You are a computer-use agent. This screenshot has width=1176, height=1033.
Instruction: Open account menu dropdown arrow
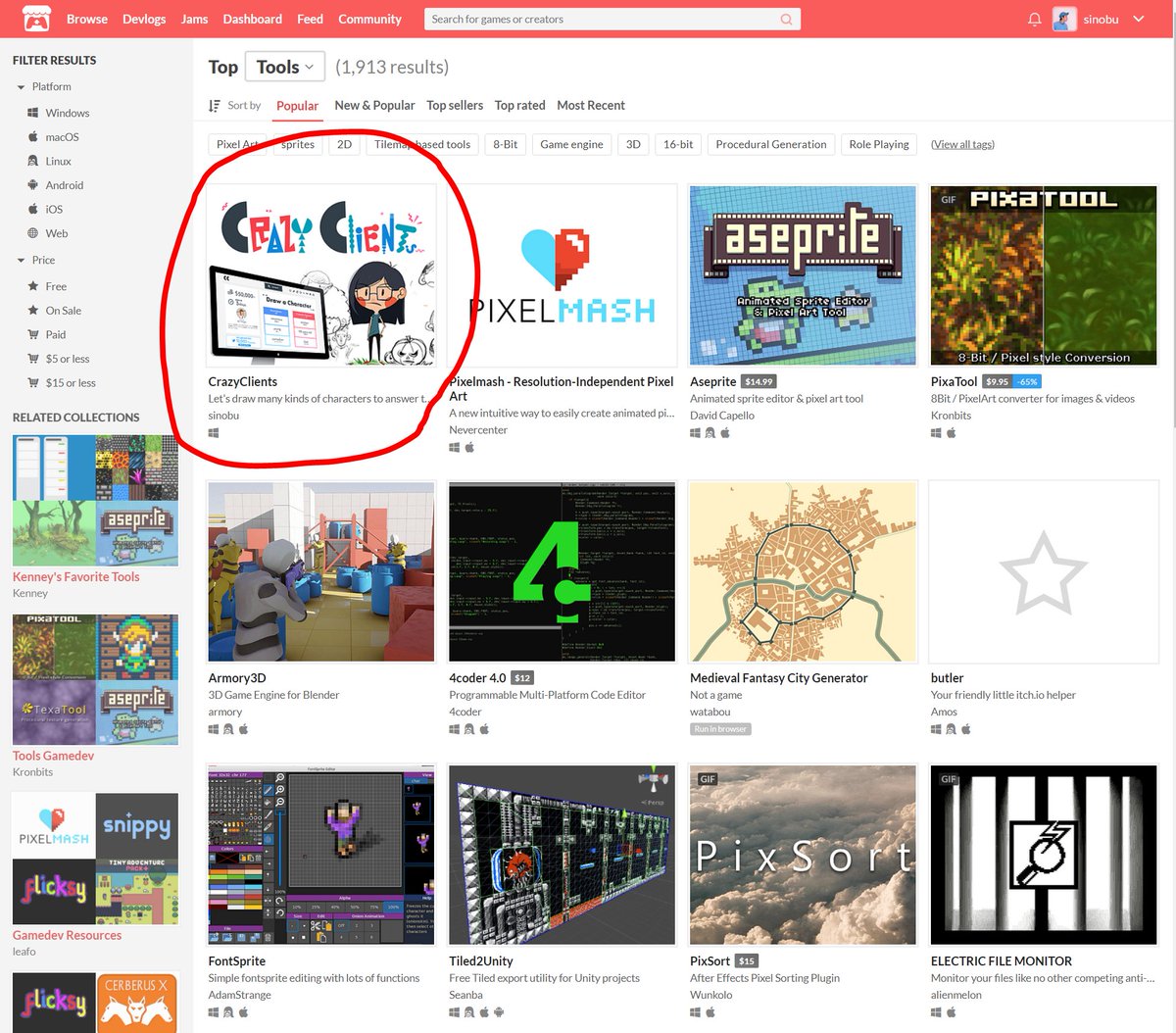coord(1138,19)
